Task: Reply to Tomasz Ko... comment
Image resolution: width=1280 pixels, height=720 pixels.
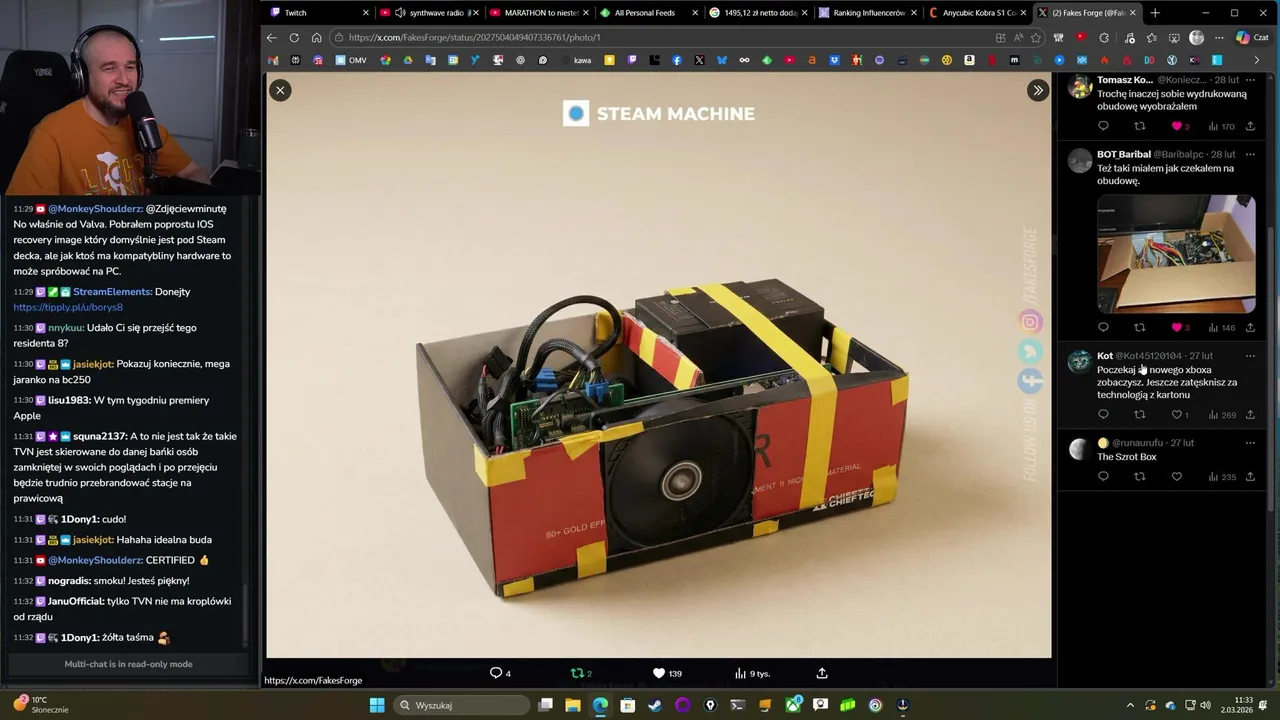Action: pos(1103,126)
